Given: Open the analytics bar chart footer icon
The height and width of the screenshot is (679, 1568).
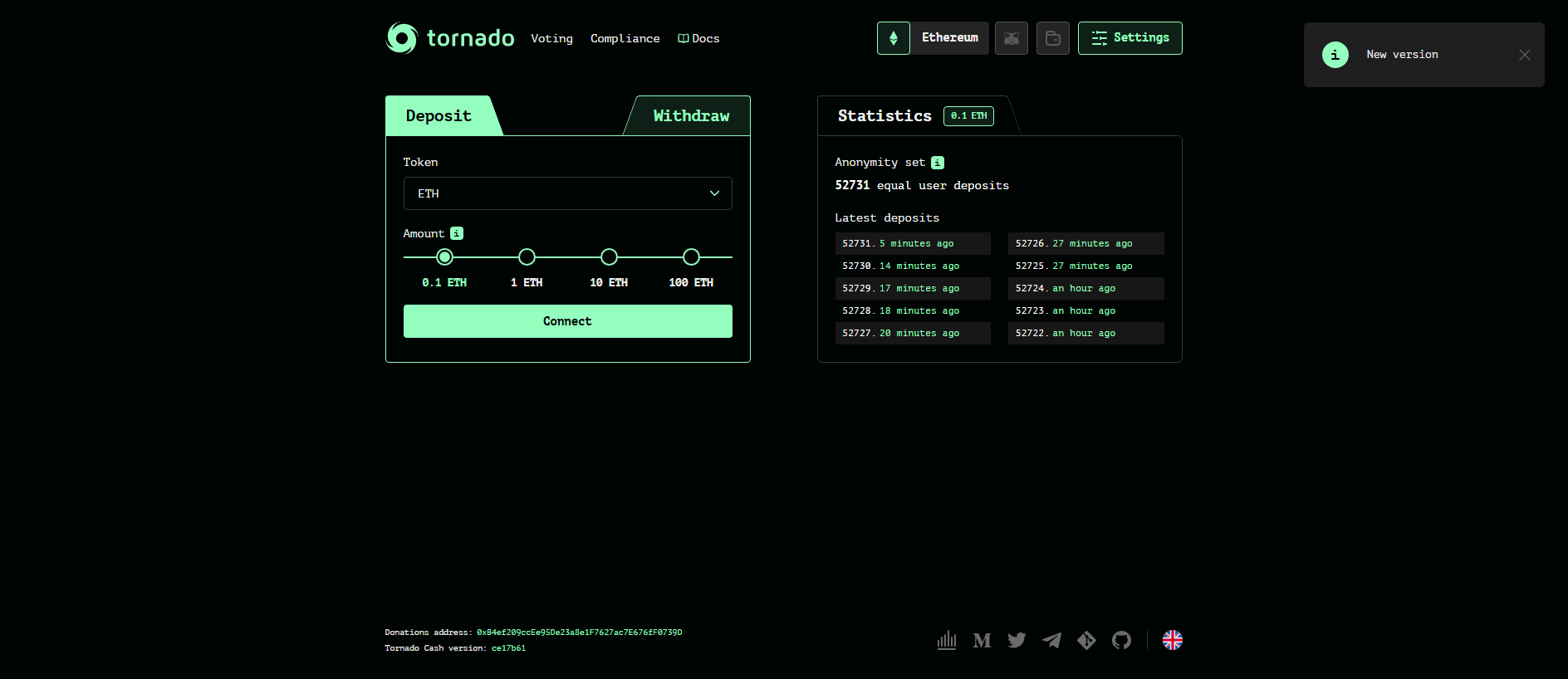Looking at the screenshot, I should (x=947, y=640).
